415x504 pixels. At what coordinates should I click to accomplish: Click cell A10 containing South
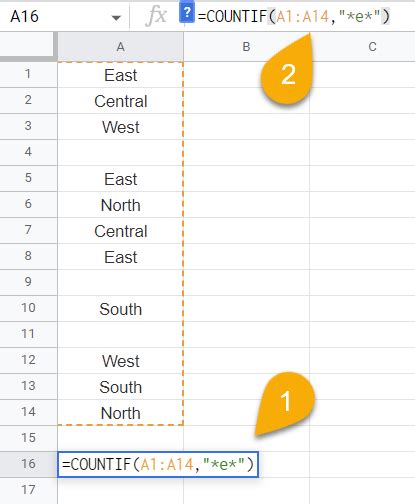point(120,309)
